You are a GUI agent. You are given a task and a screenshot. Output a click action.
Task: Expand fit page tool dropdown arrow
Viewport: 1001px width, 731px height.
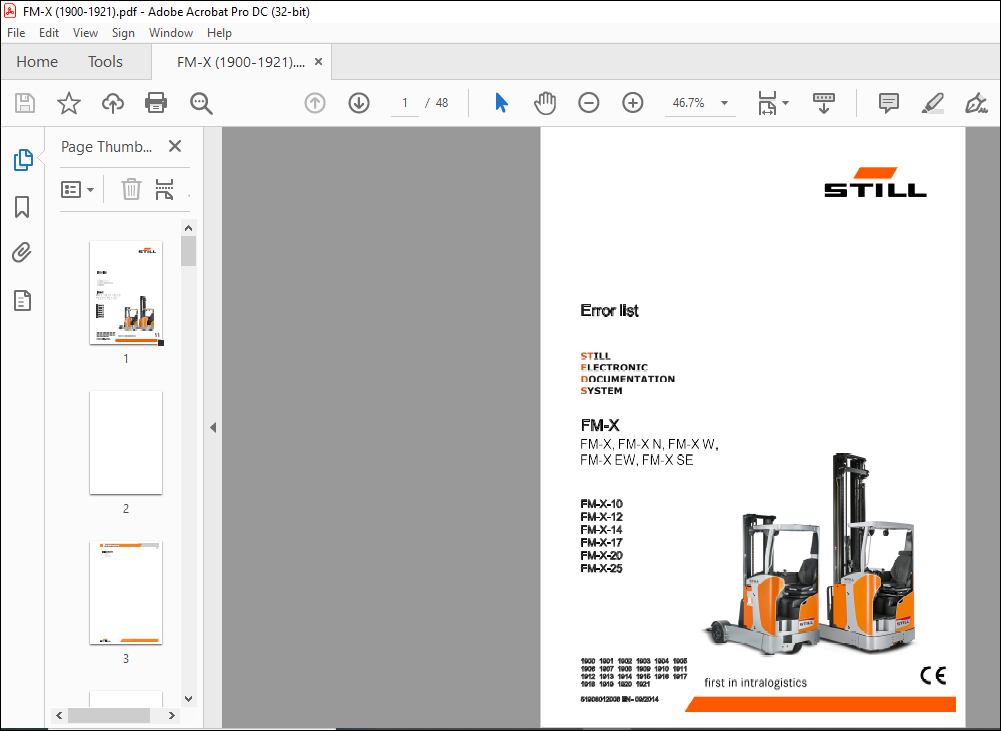pyautogui.click(x=785, y=103)
